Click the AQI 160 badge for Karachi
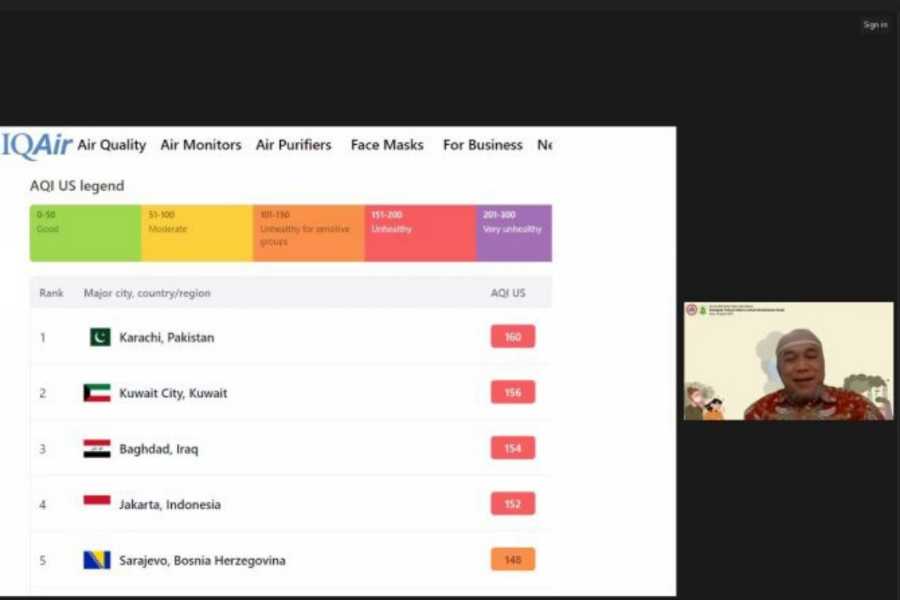This screenshot has width=900, height=600. [x=513, y=337]
